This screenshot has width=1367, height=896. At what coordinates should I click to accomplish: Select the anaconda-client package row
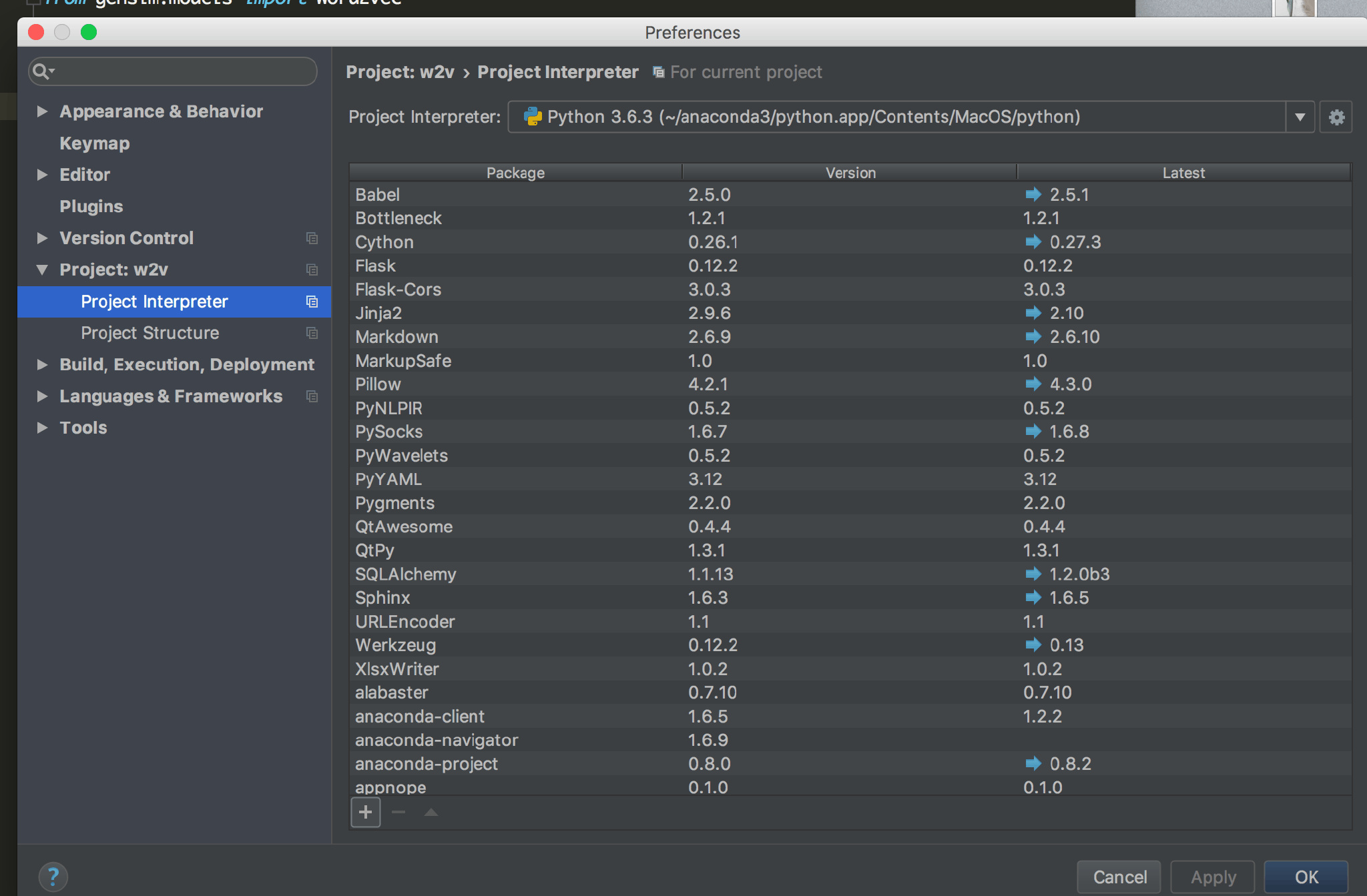pos(850,716)
